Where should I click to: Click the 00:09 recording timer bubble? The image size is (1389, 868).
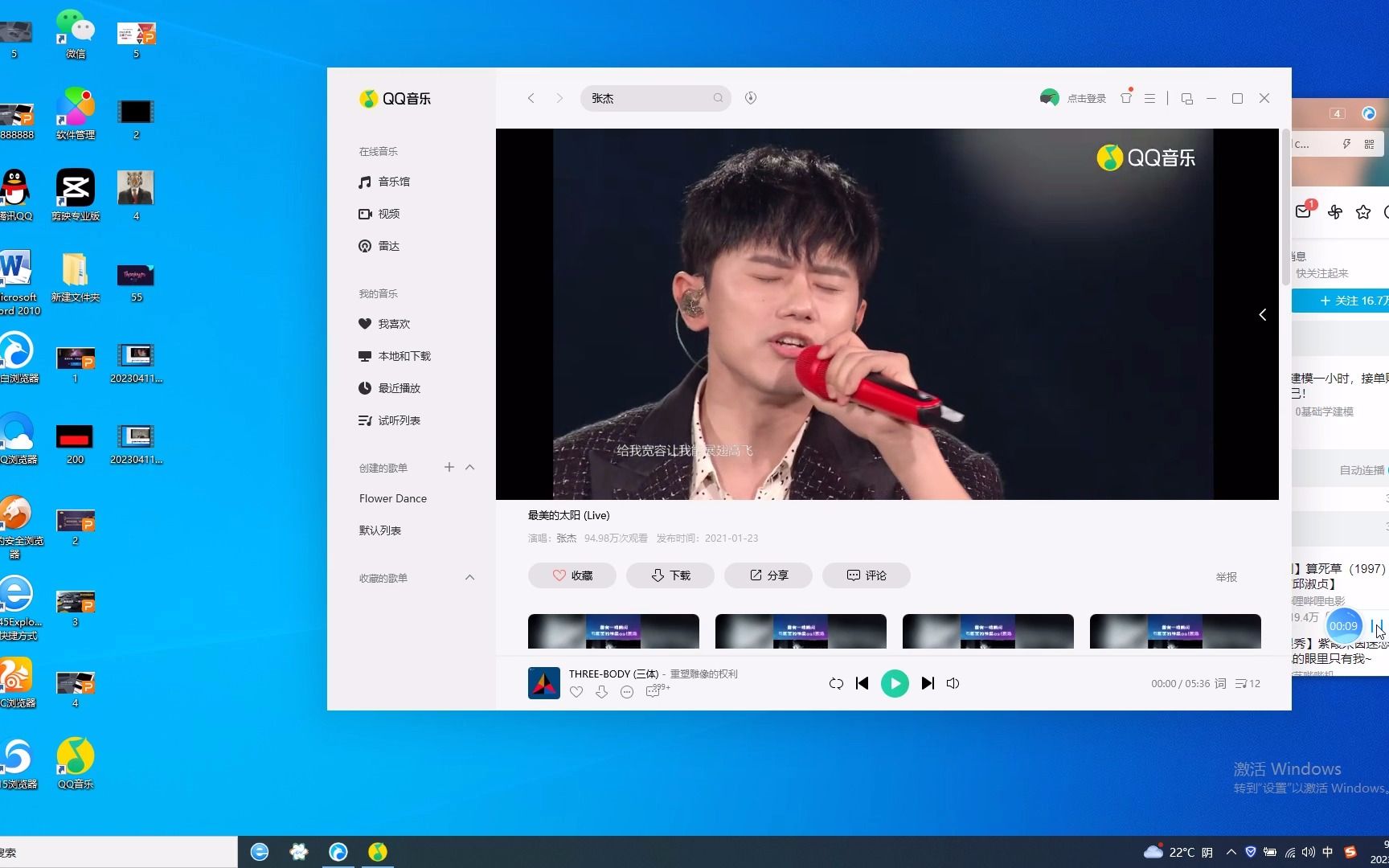click(x=1343, y=625)
